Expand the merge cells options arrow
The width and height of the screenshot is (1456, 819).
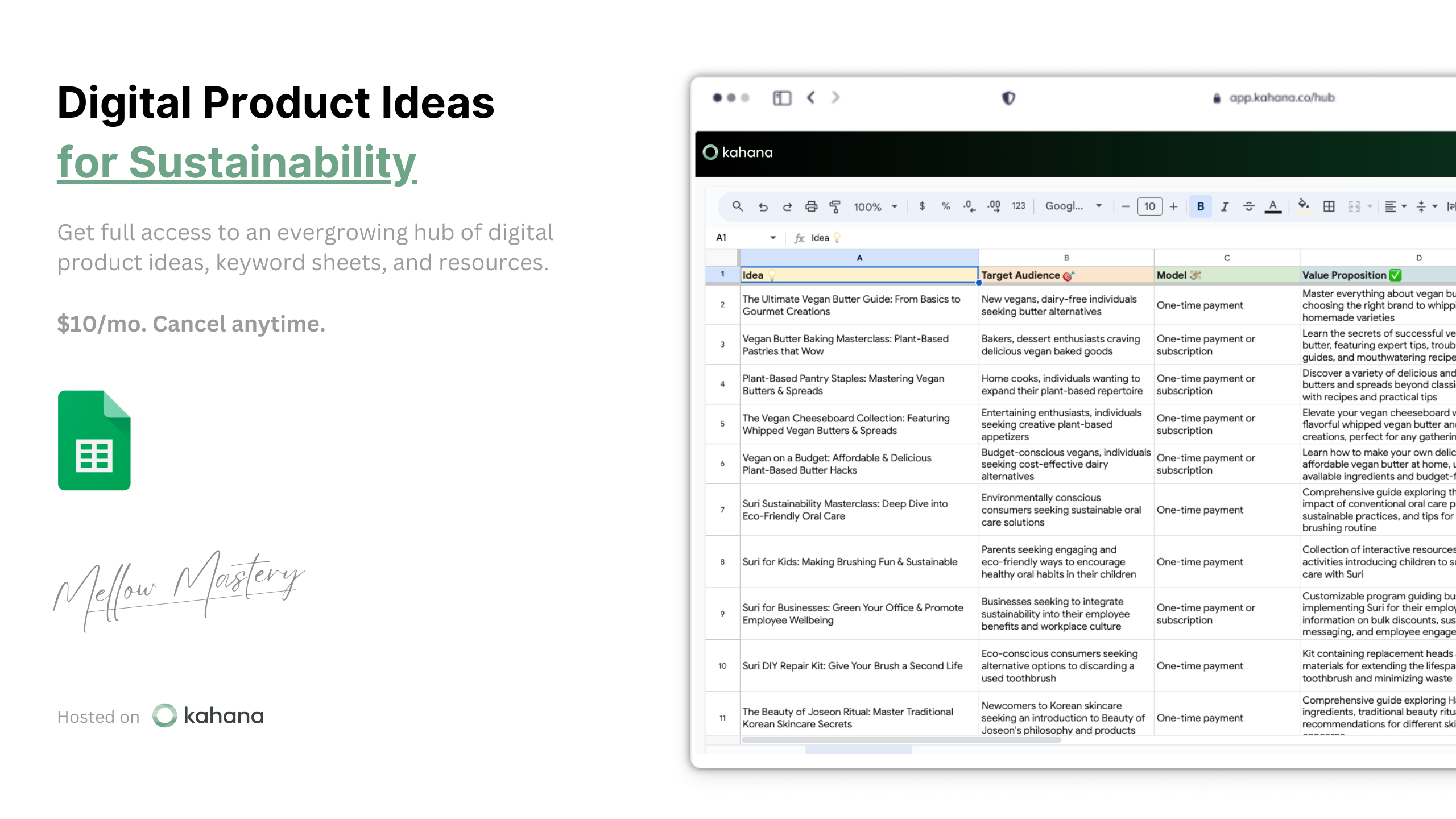coord(1370,206)
